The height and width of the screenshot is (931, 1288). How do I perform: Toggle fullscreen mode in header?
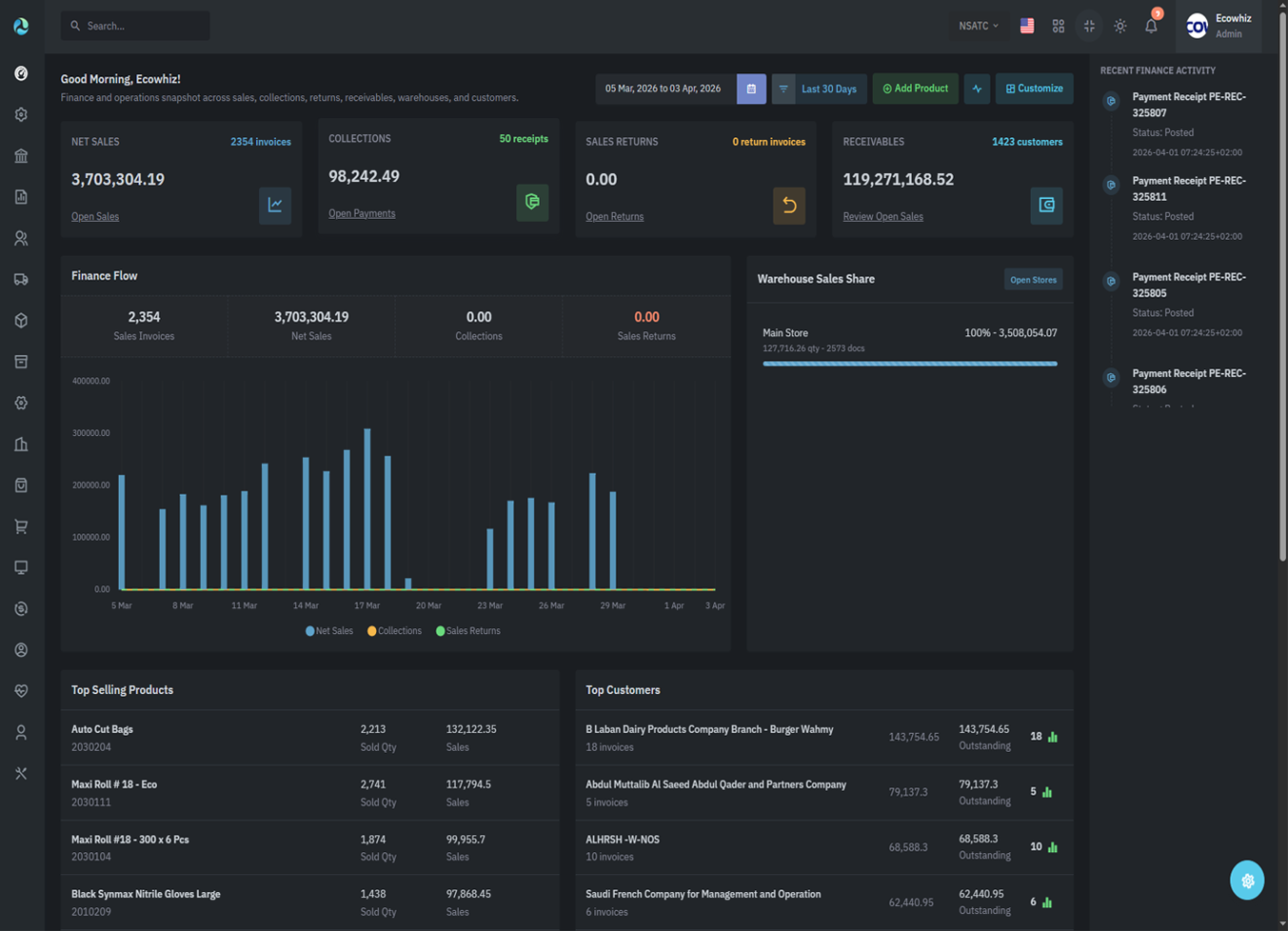pos(1089,27)
